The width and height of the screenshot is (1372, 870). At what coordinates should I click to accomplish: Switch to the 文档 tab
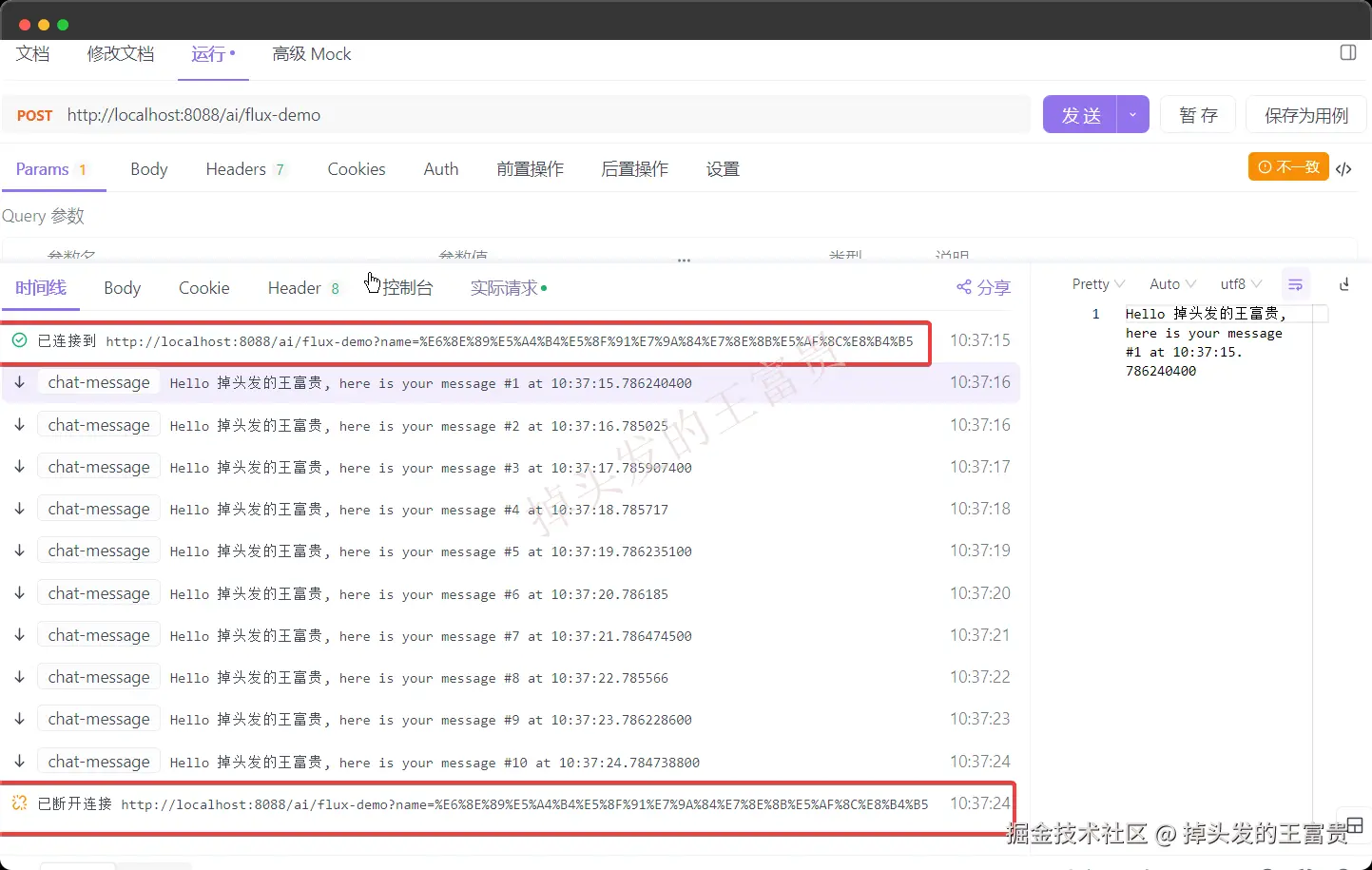coord(32,54)
